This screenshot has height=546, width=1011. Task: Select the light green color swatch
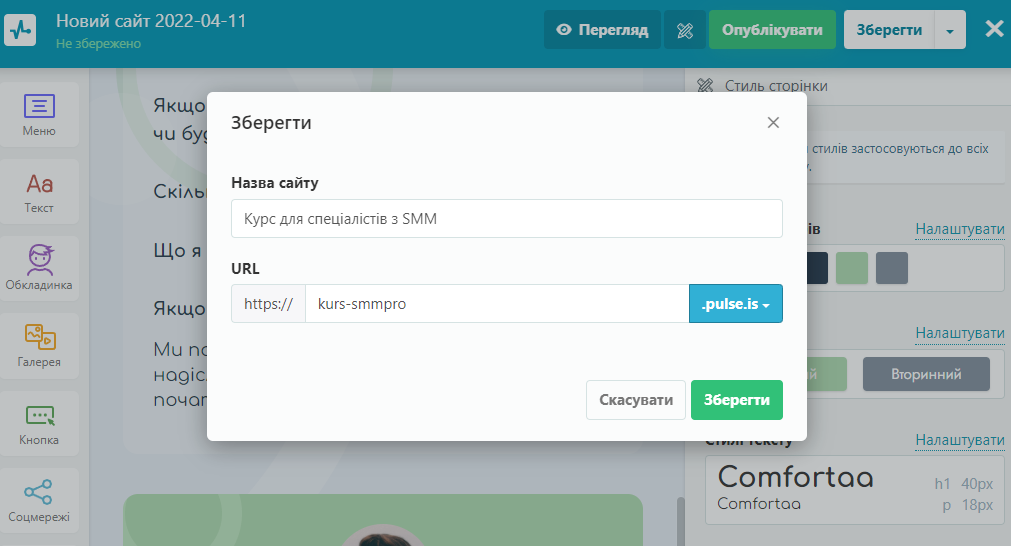852,268
